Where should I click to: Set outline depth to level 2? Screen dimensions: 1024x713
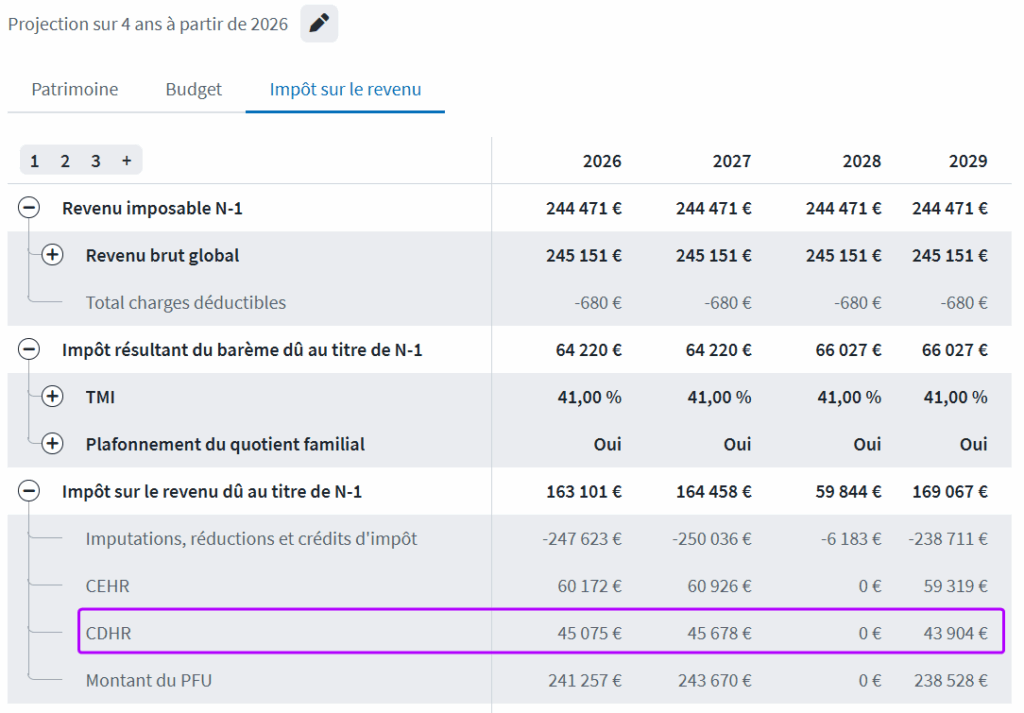coord(65,161)
